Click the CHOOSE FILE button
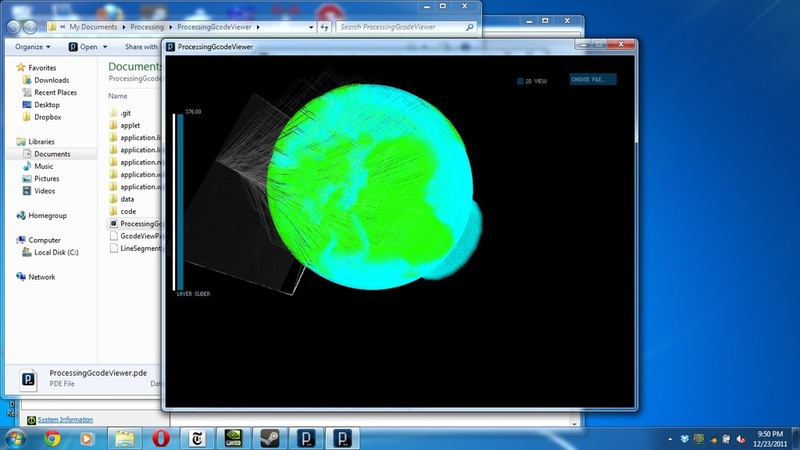The width and height of the screenshot is (800, 450). tap(593, 80)
